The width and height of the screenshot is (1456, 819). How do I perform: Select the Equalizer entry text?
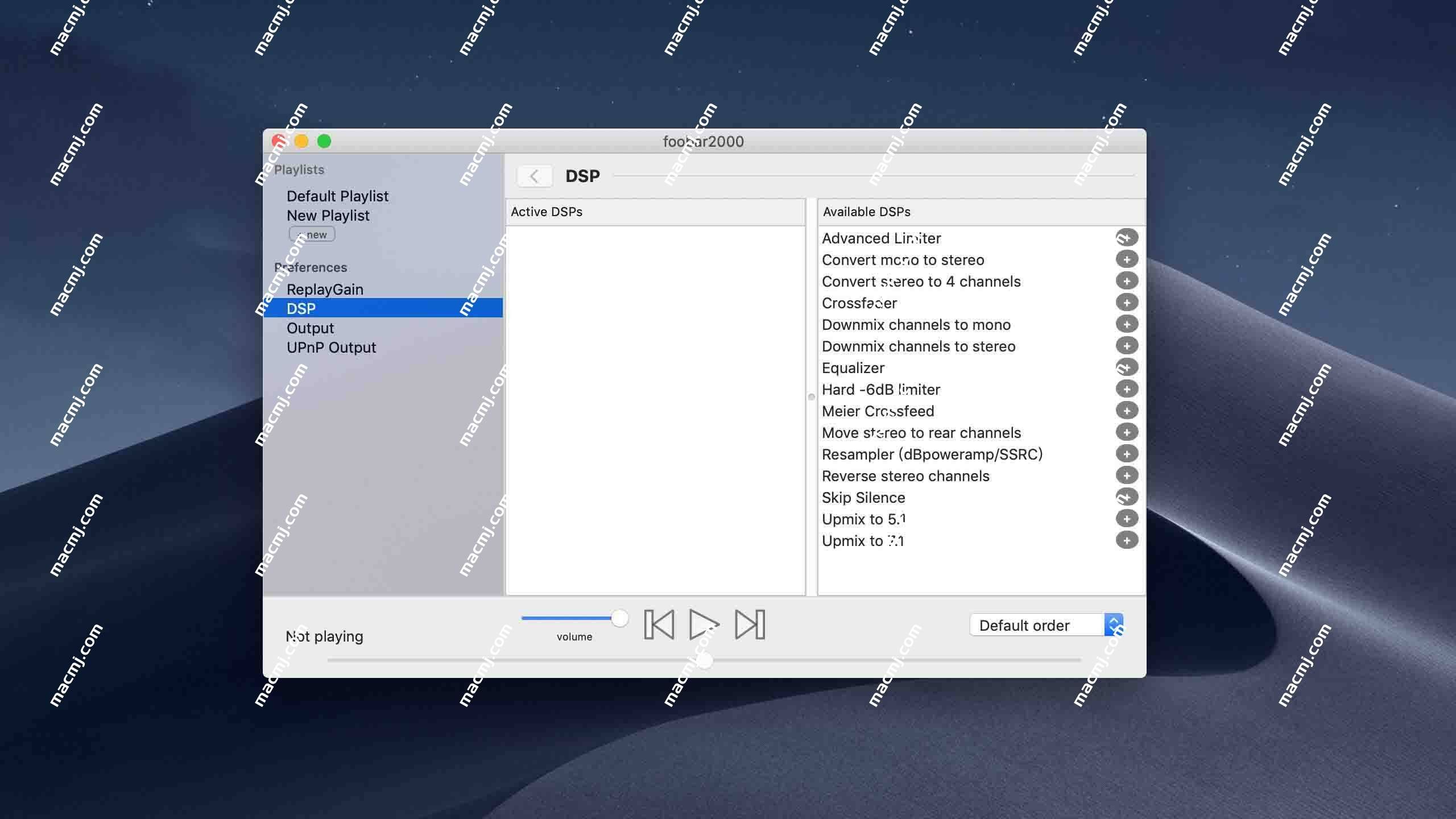(853, 368)
